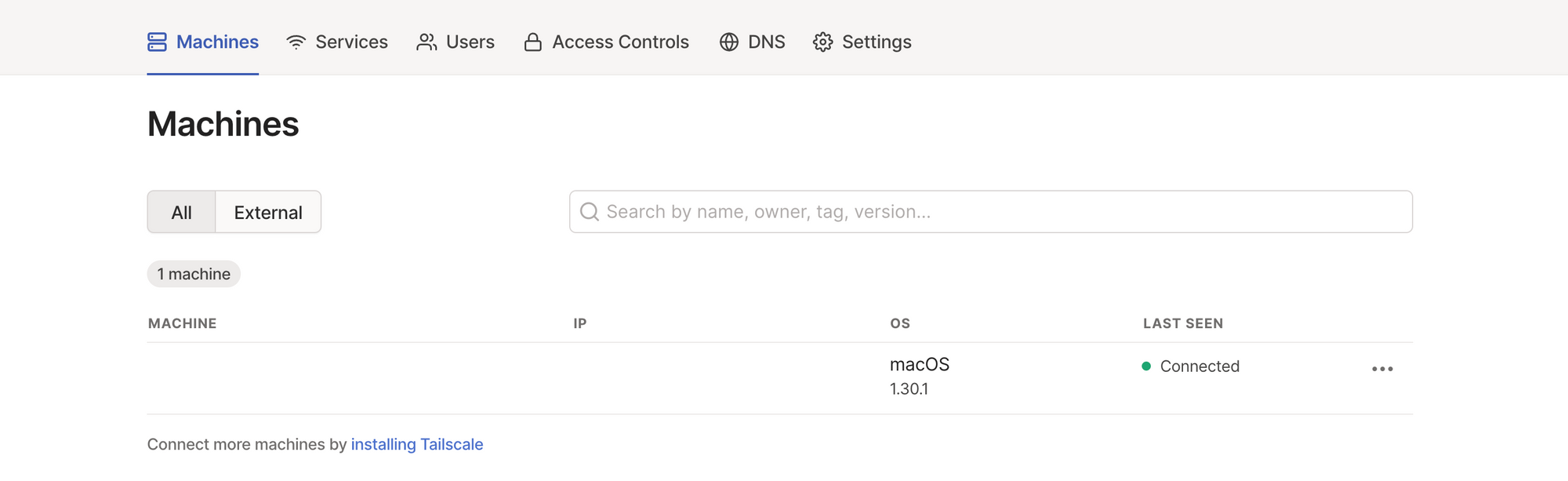1568x481 pixels.
Task: Open the three-dot menu for the macOS machine
Action: pos(1383,369)
